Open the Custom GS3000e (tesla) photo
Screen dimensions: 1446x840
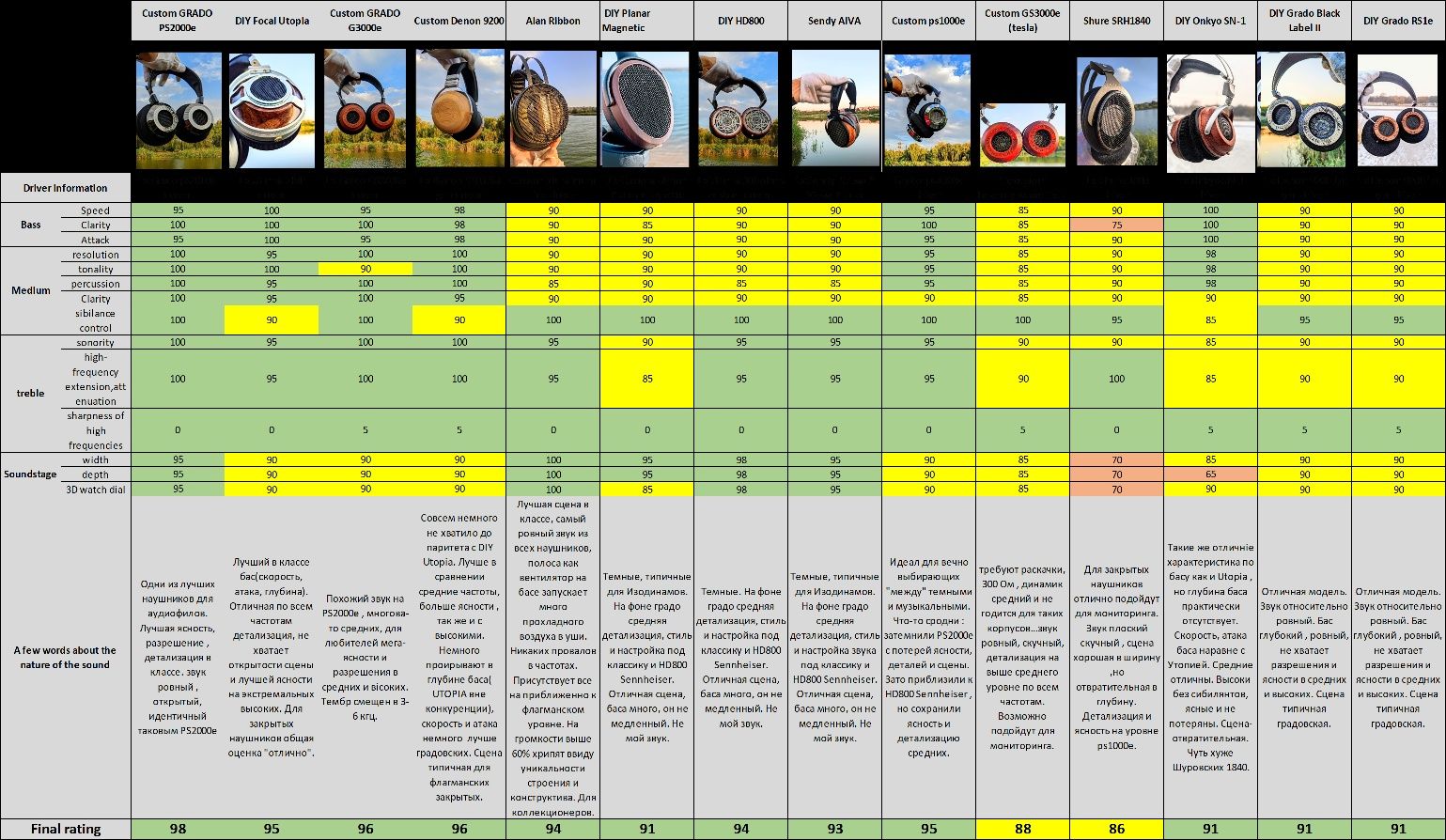[1022, 134]
